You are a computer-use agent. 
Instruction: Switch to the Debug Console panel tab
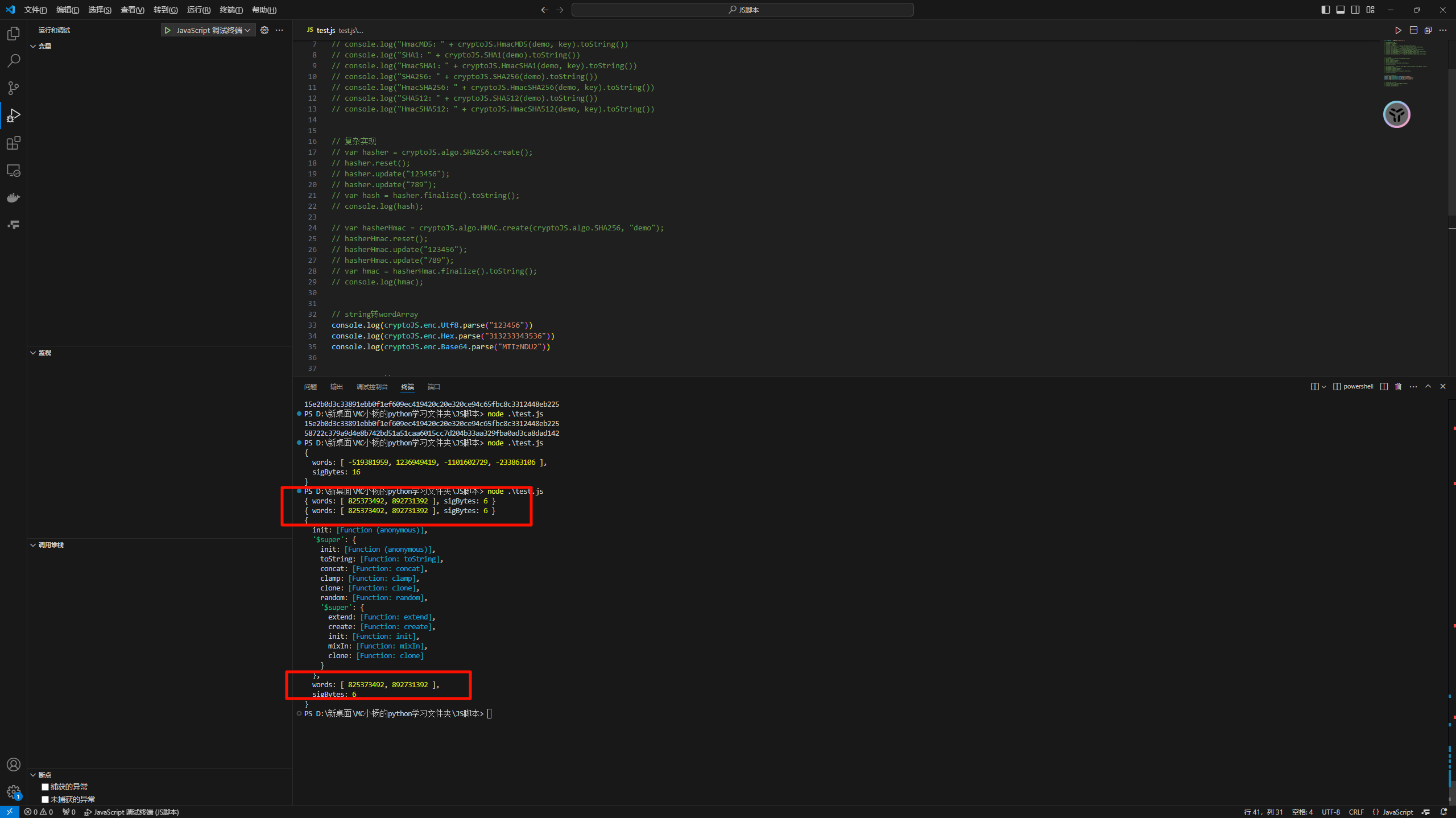(x=371, y=387)
